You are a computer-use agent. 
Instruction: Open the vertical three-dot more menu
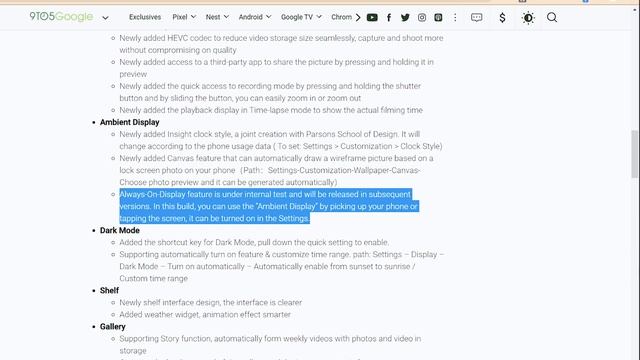point(455,17)
